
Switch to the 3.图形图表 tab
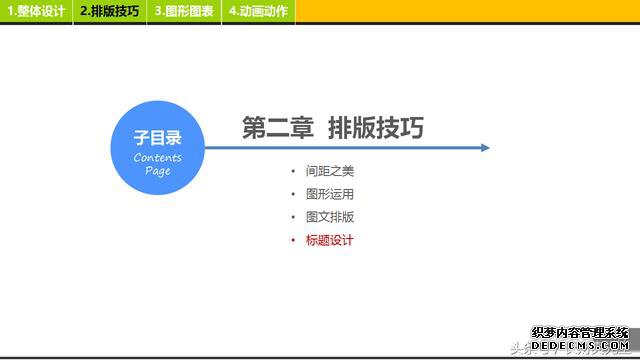(x=184, y=11)
